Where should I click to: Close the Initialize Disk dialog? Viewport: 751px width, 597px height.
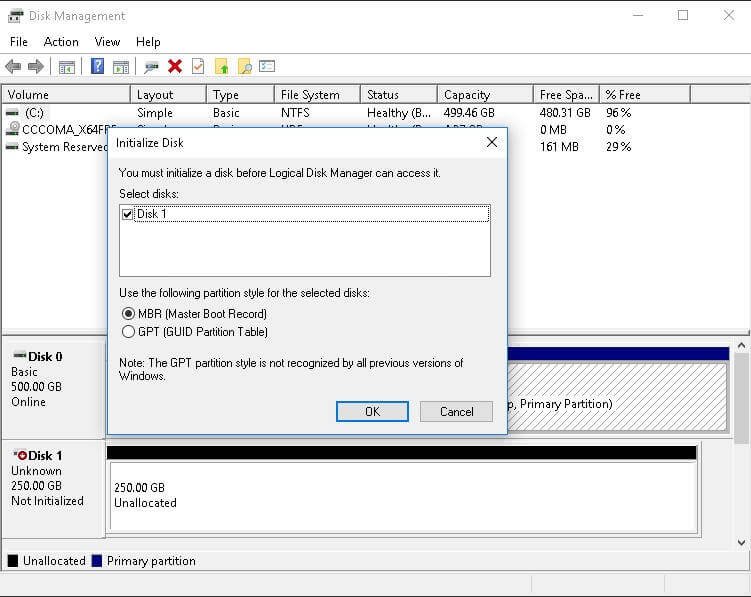492,142
